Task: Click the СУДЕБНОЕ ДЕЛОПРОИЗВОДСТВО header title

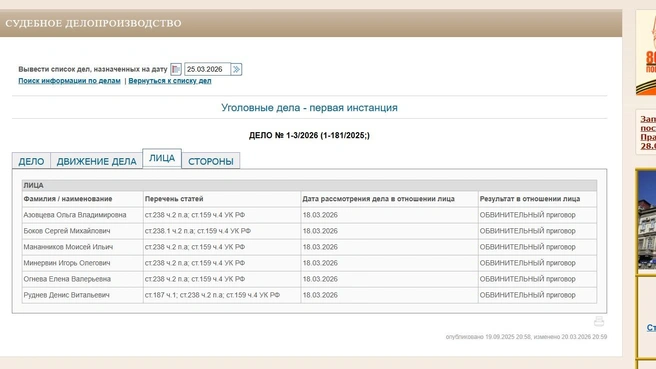Action: click(x=93, y=23)
